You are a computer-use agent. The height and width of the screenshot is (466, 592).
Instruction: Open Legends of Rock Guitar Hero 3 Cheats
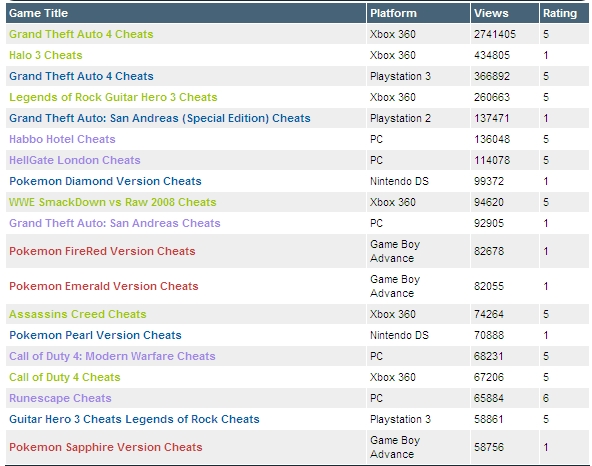[113, 97]
